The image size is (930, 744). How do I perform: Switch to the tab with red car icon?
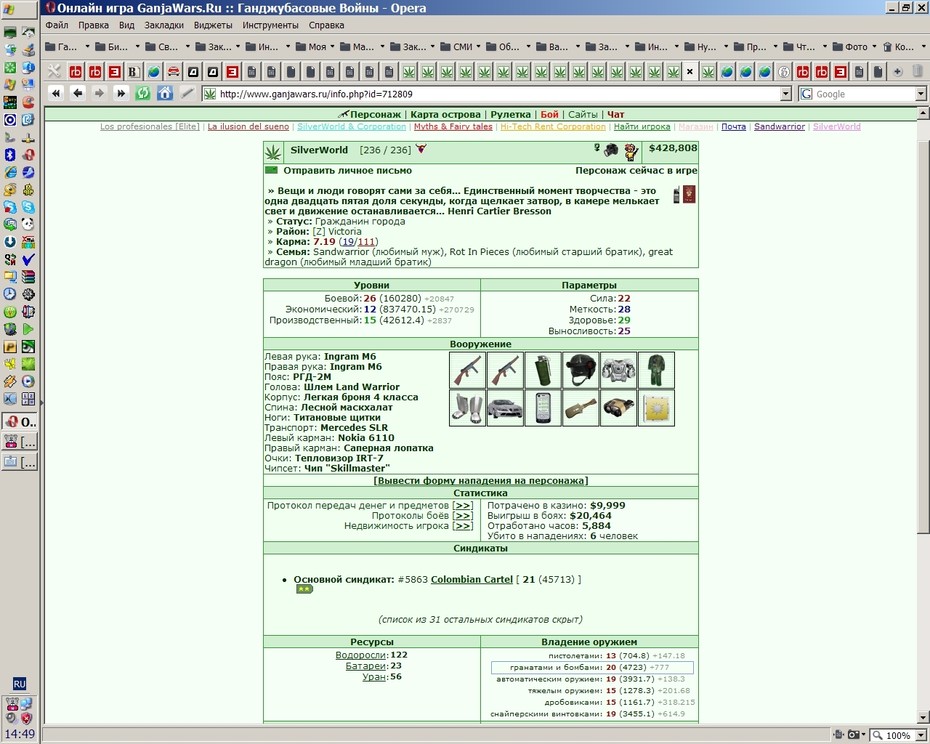173,72
